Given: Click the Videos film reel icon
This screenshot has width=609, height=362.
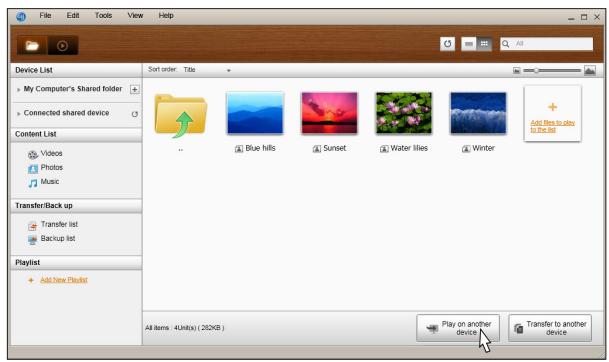Looking at the screenshot, I should click(x=33, y=155).
